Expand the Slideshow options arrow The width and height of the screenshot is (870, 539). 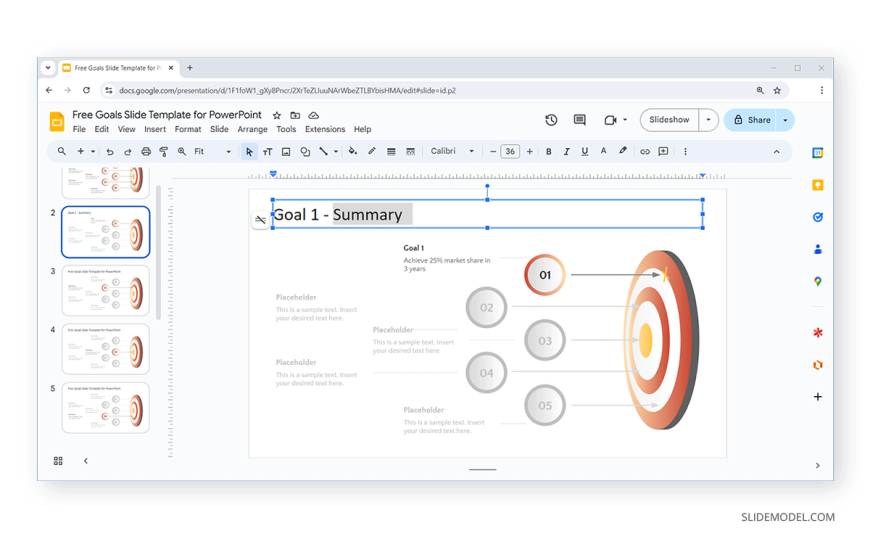point(709,120)
